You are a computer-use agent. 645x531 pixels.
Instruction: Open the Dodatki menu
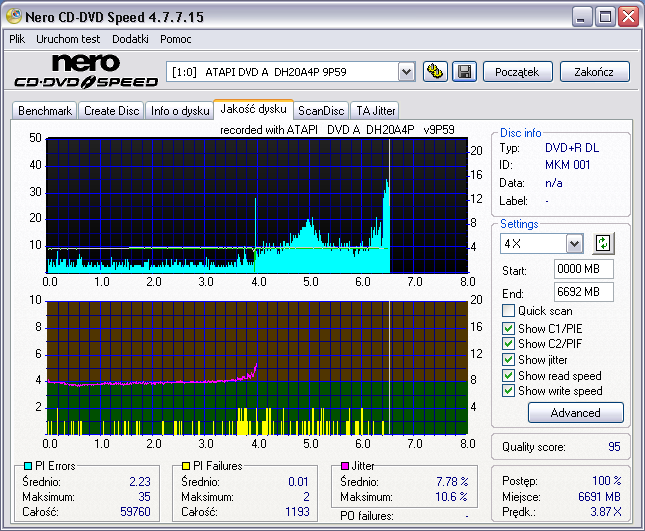click(x=130, y=39)
